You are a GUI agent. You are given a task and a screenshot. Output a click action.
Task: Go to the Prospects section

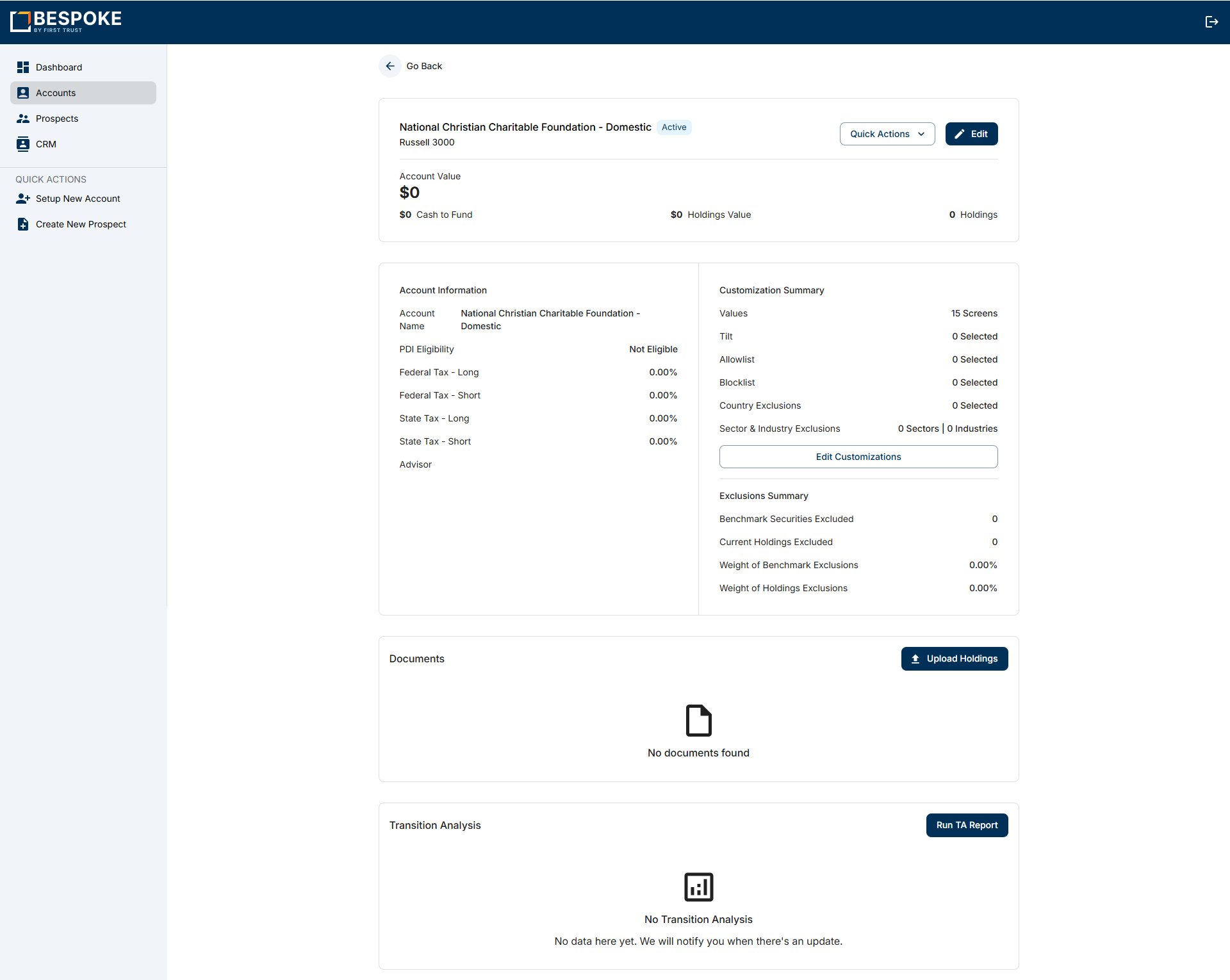point(57,118)
